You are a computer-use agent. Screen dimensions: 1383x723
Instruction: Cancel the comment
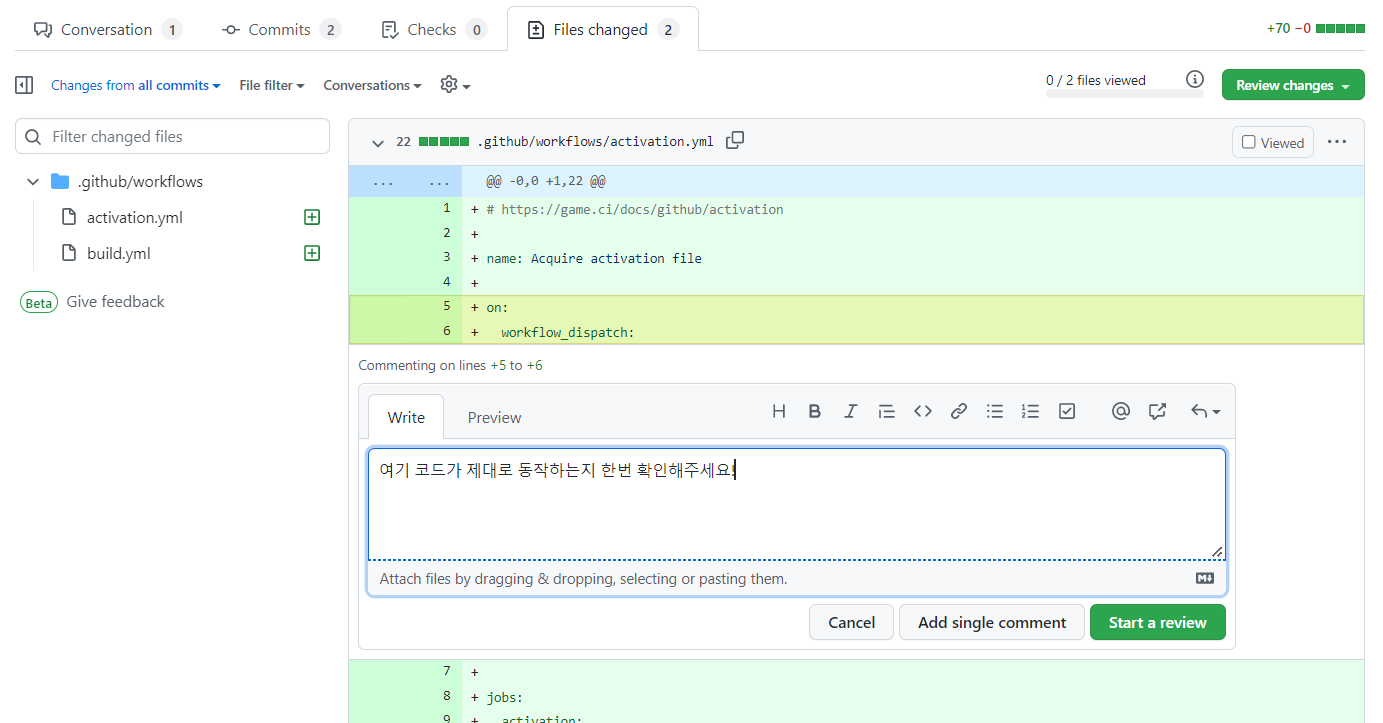[852, 622]
